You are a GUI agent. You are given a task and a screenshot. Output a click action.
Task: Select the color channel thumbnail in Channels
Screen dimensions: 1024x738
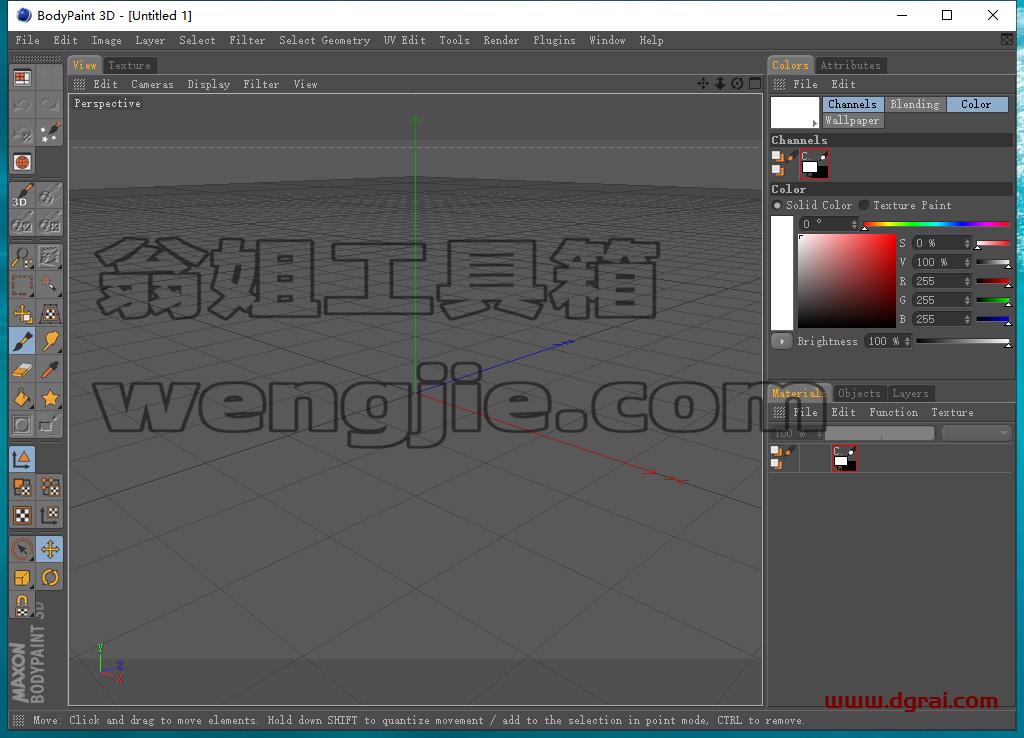(814, 164)
